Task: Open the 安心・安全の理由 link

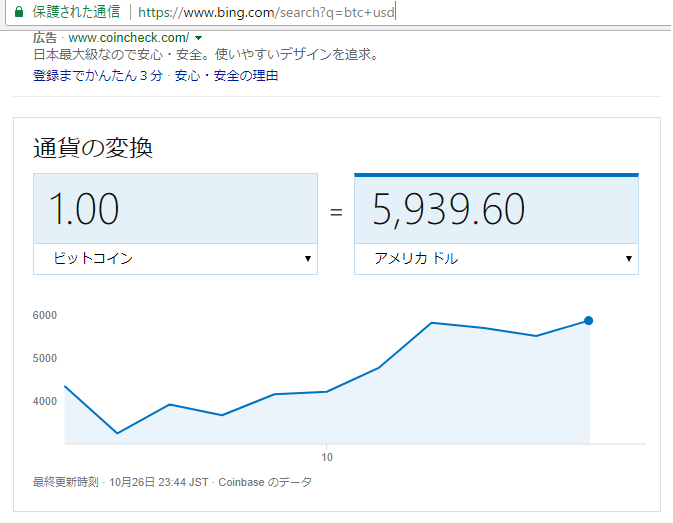Action: tap(226, 76)
